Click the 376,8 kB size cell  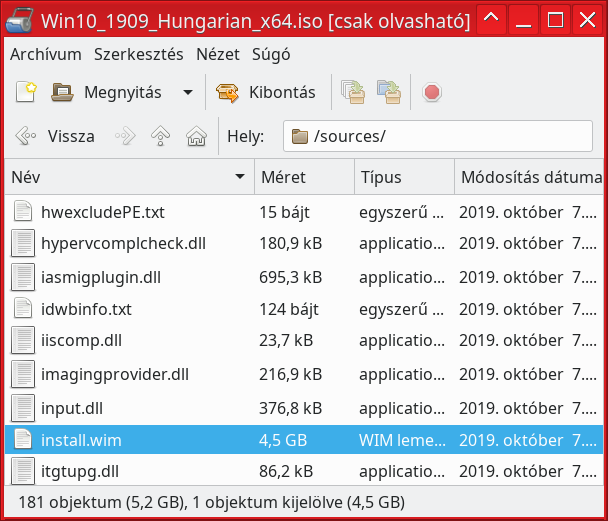290,409
